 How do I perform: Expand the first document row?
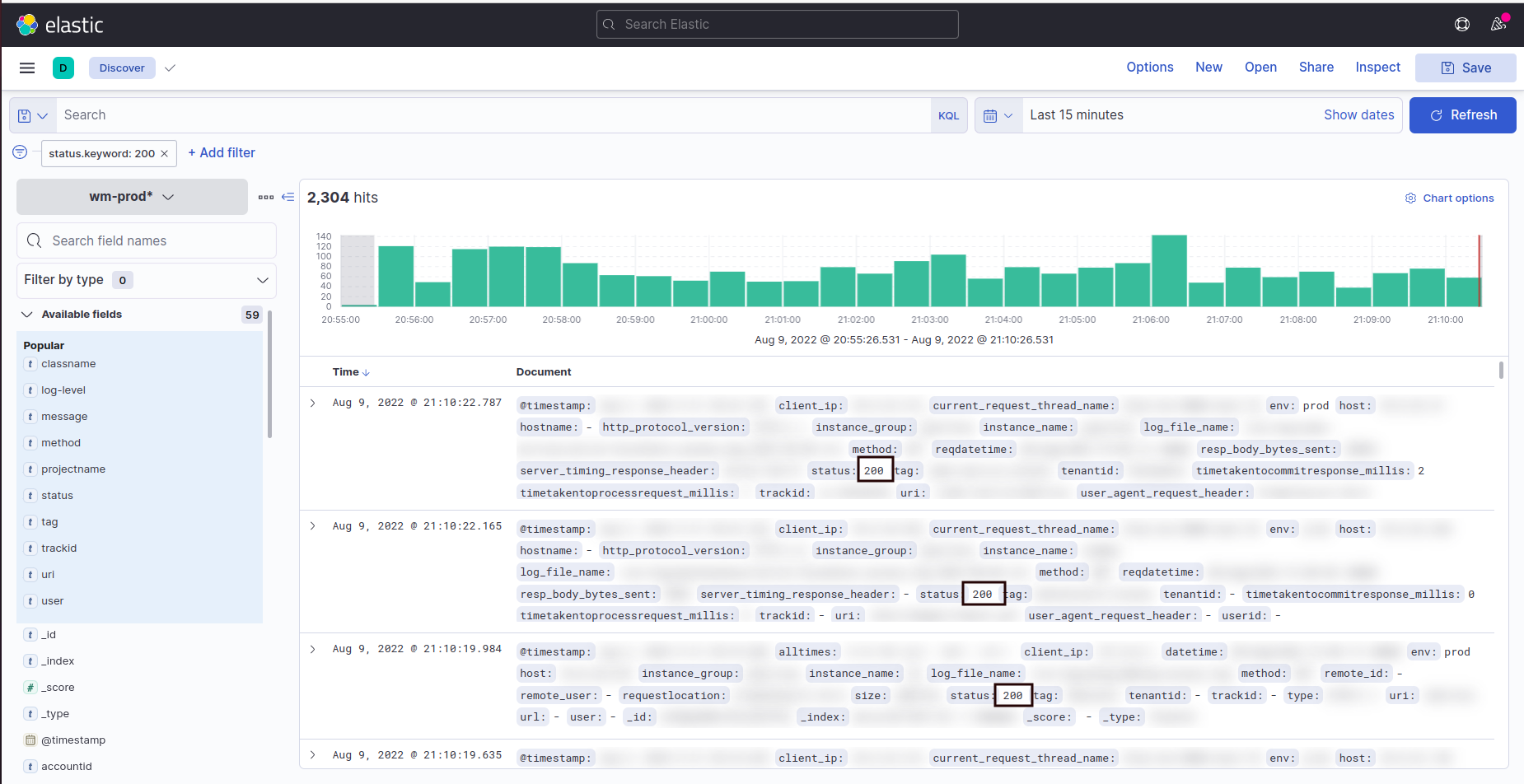pyautogui.click(x=313, y=403)
